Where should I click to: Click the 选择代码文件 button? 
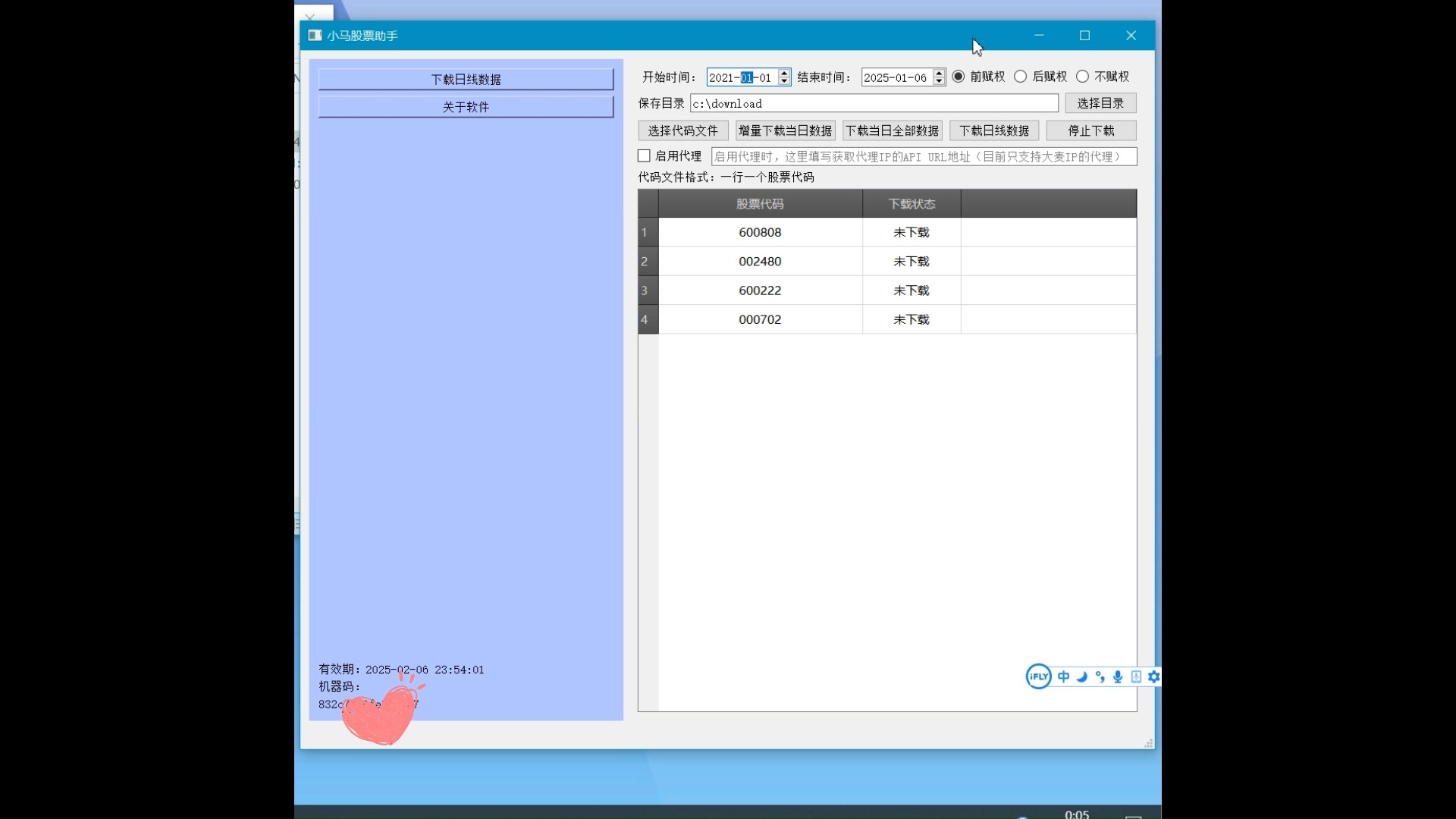tap(682, 130)
